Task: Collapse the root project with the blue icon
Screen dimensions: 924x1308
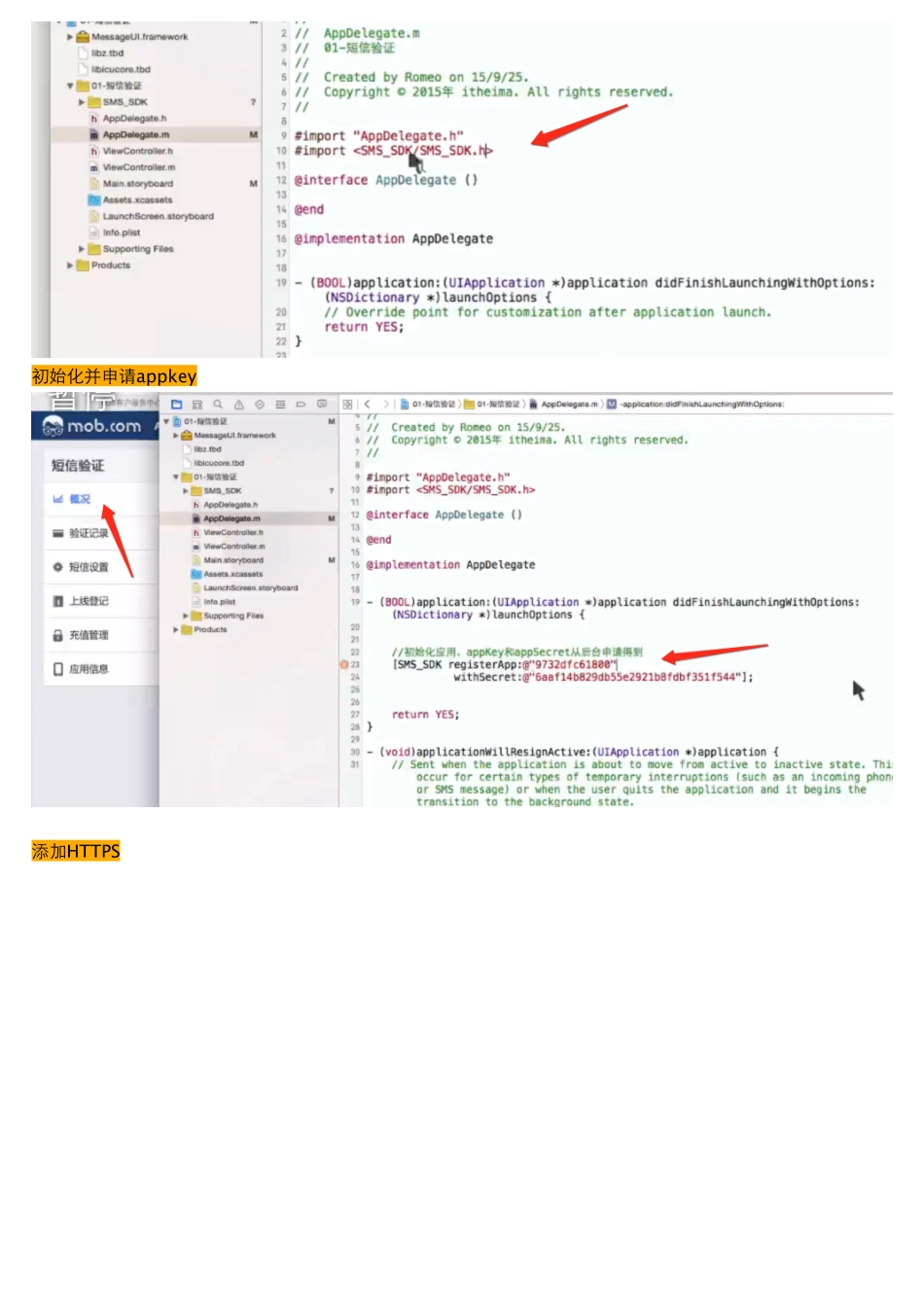Action: coord(167,422)
